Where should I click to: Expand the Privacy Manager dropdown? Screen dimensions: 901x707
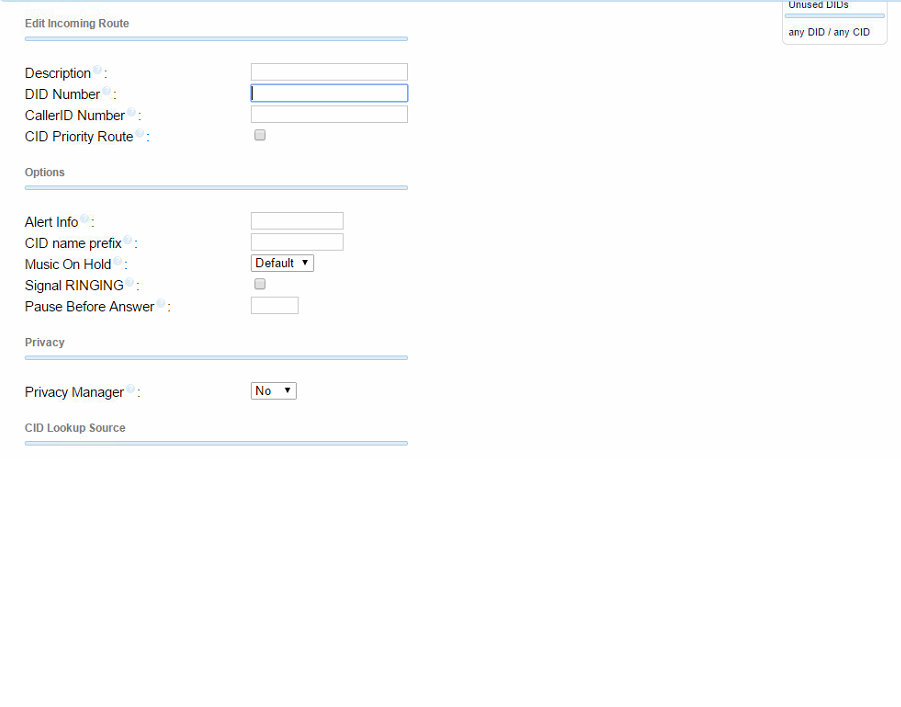point(273,391)
